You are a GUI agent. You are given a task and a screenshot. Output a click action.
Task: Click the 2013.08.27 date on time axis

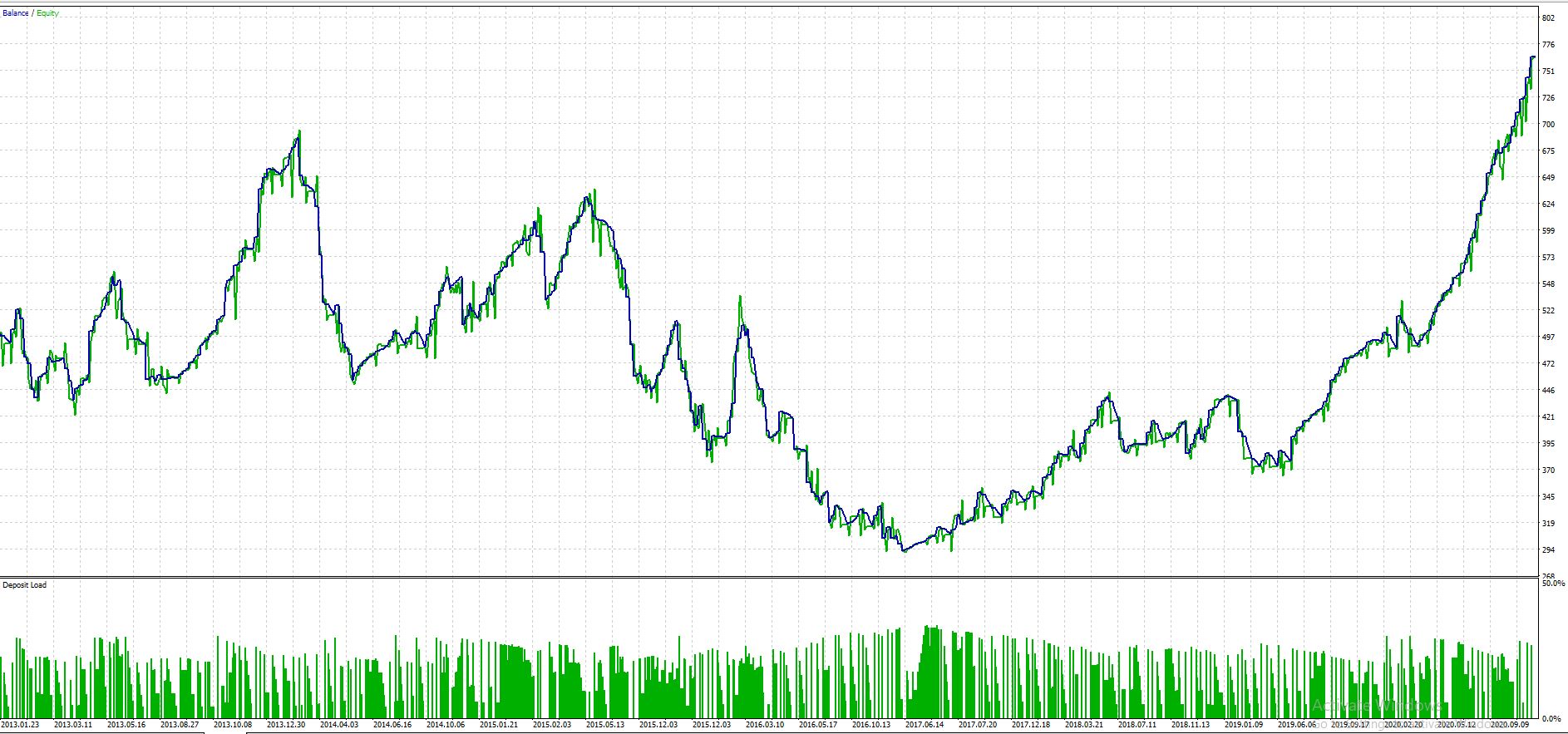click(180, 725)
